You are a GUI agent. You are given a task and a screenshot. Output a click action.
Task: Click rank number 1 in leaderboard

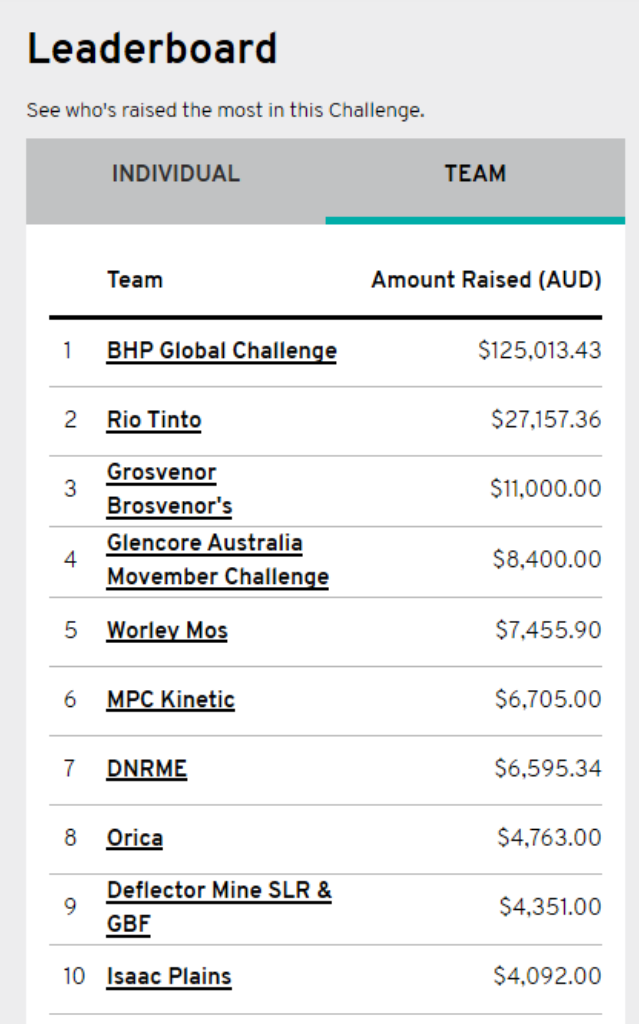click(67, 351)
